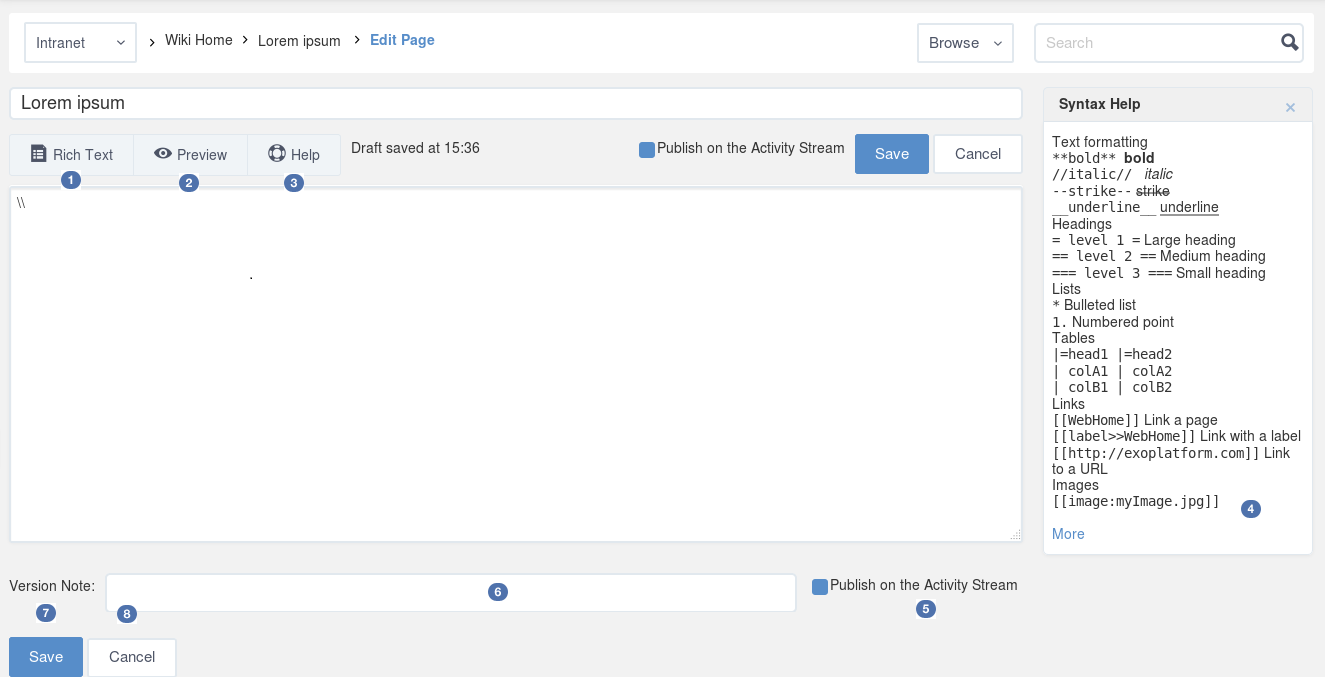Screen dimensions: 1325x677
Task: Click the 'Draft saved at 15:36' status text
Action: 415,148
